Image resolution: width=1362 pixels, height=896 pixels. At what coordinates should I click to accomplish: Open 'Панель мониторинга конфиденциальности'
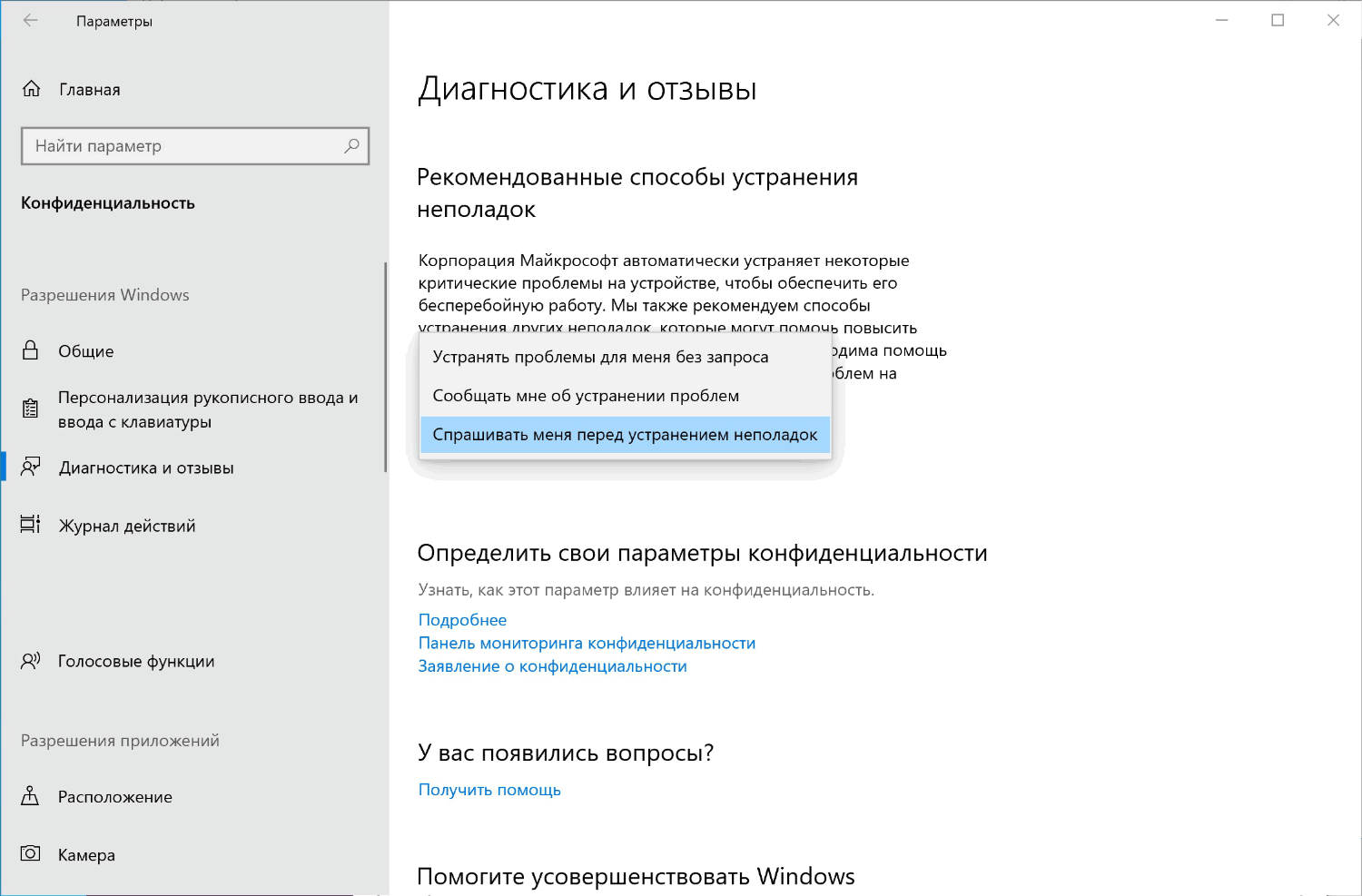[x=586, y=643]
